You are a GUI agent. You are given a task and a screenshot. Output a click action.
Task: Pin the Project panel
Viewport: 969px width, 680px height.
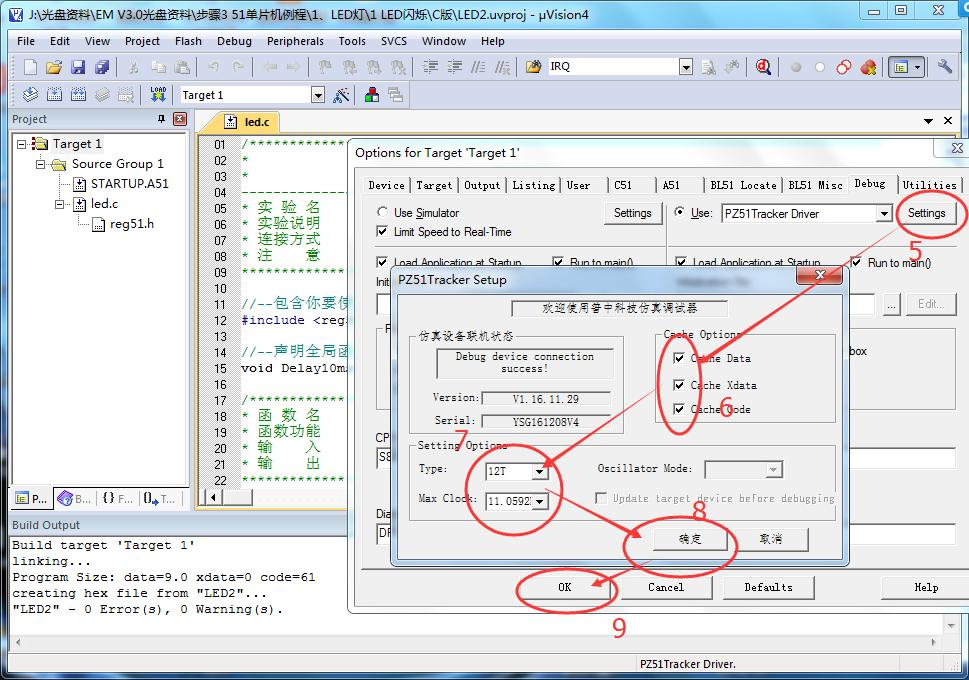pyautogui.click(x=161, y=119)
